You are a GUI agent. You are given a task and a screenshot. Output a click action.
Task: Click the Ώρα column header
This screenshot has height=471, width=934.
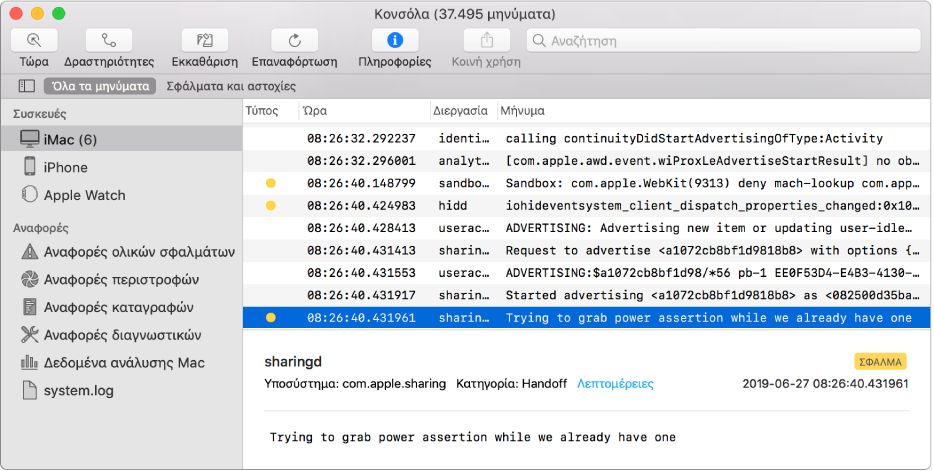(315, 111)
